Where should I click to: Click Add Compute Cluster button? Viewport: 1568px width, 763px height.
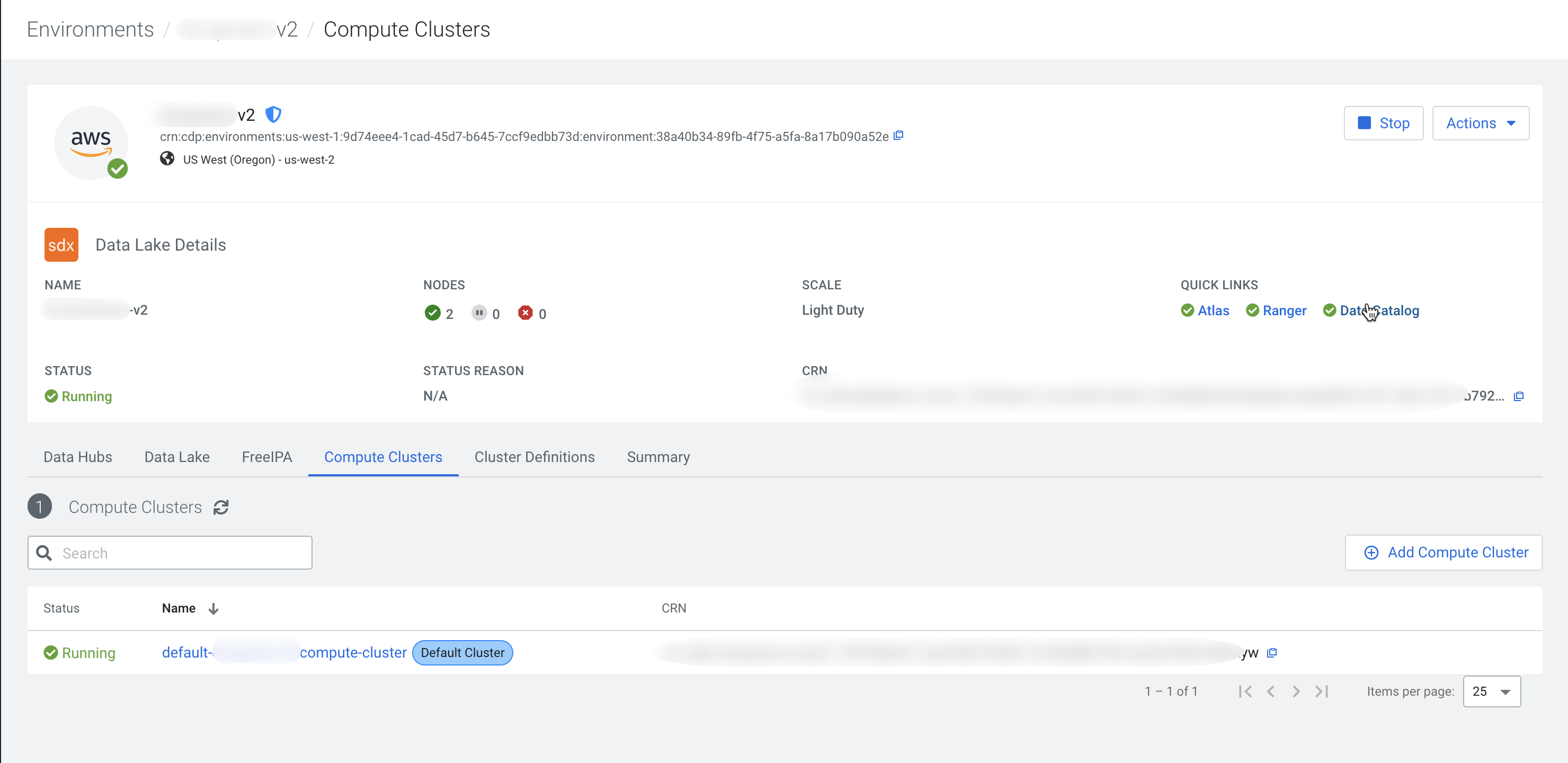coord(1443,552)
